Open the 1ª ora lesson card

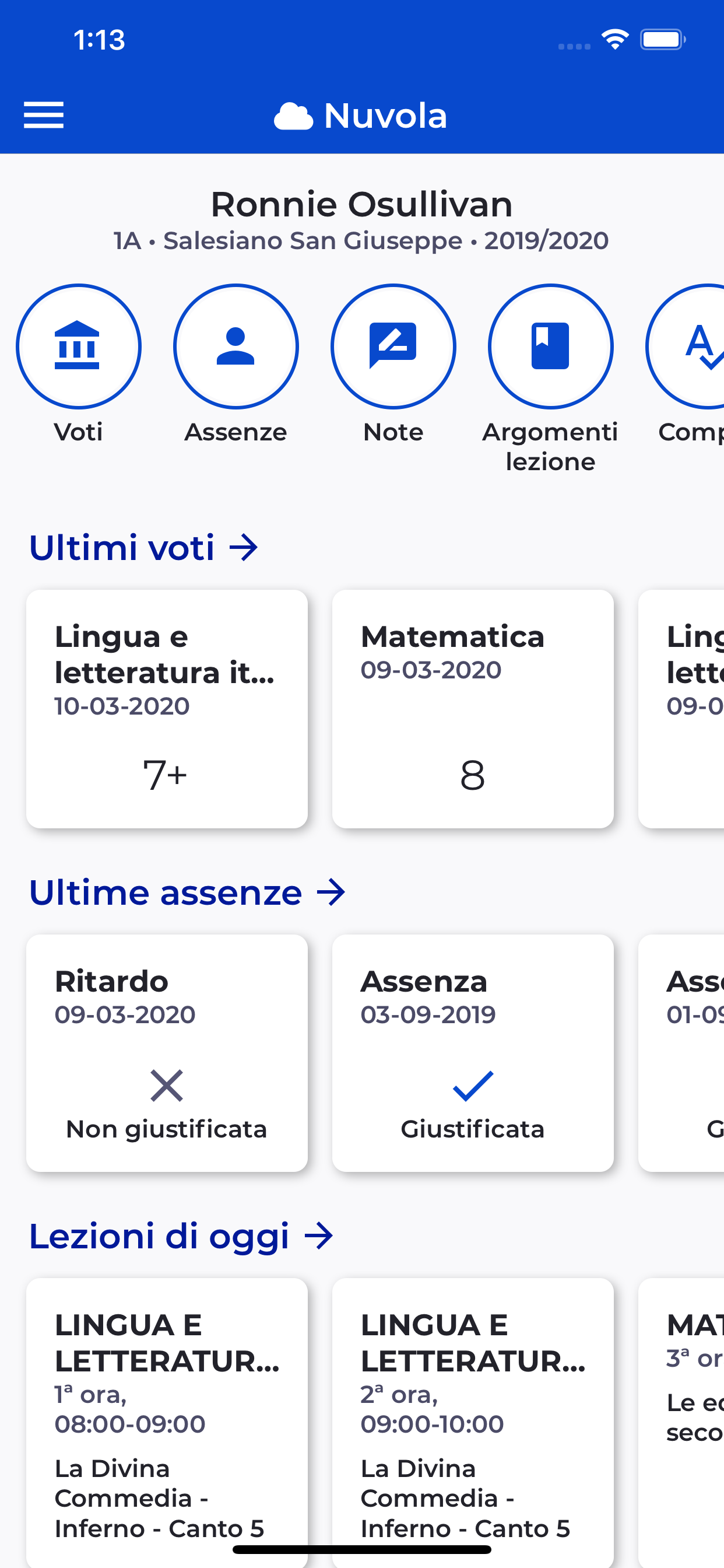[x=167, y=1418]
